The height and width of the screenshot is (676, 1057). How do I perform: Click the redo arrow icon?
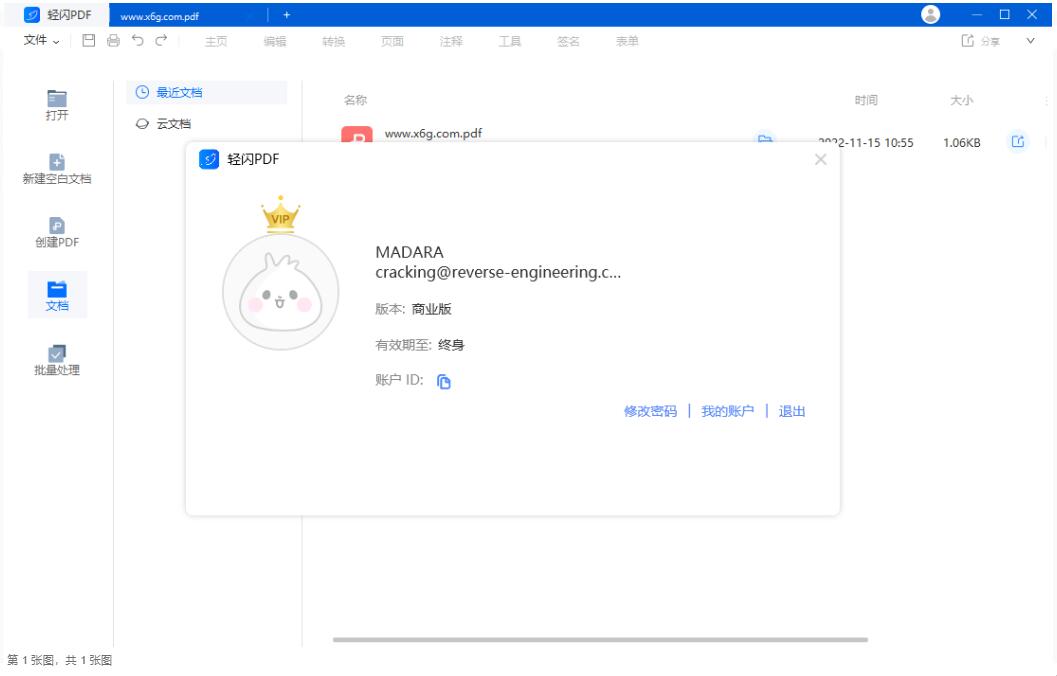tap(160, 41)
